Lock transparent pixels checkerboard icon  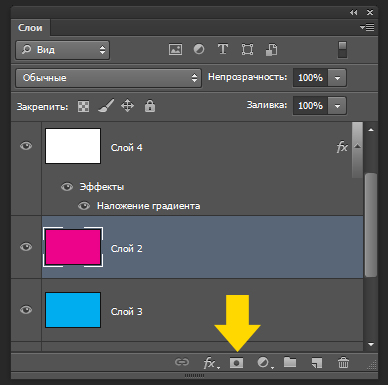coord(83,106)
